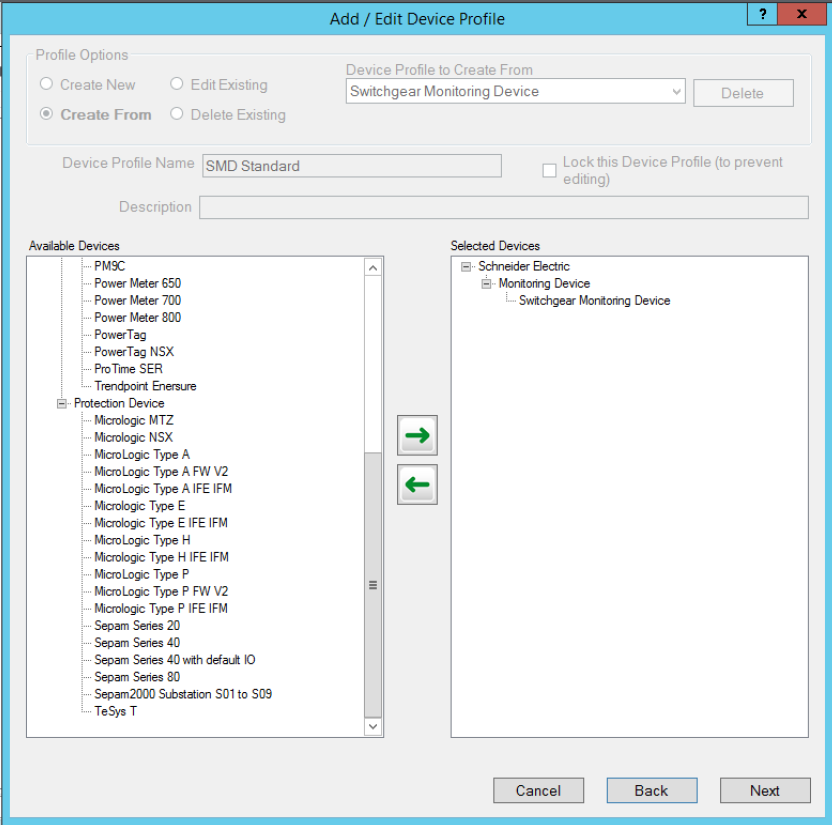Click the scroll down arrow in Available Devices
Image resolution: width=832 pixels, height=825 pixels.
tap(373, 727)
